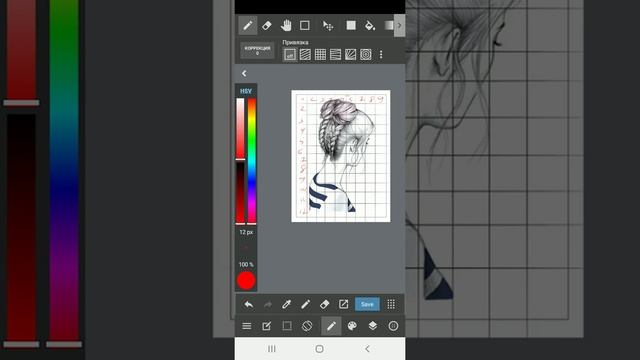Open the highlighted pencil brush tab
Screen dimensions: 640x360
click(x=331, y=326)
